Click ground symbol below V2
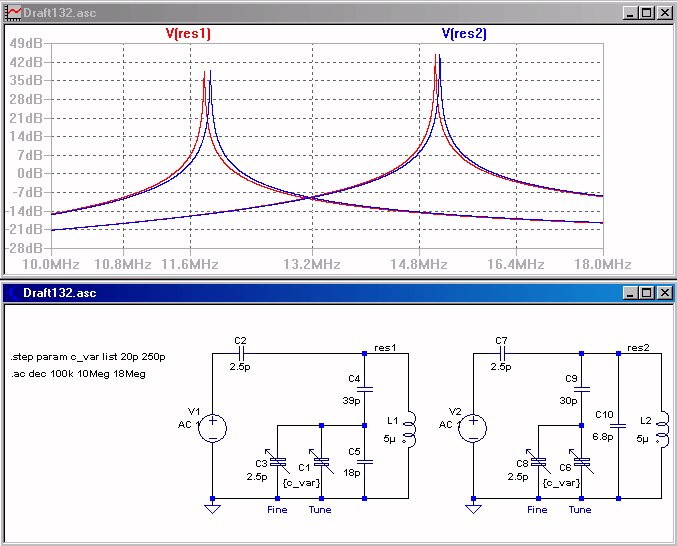677x546 pixels. point(473,508)
